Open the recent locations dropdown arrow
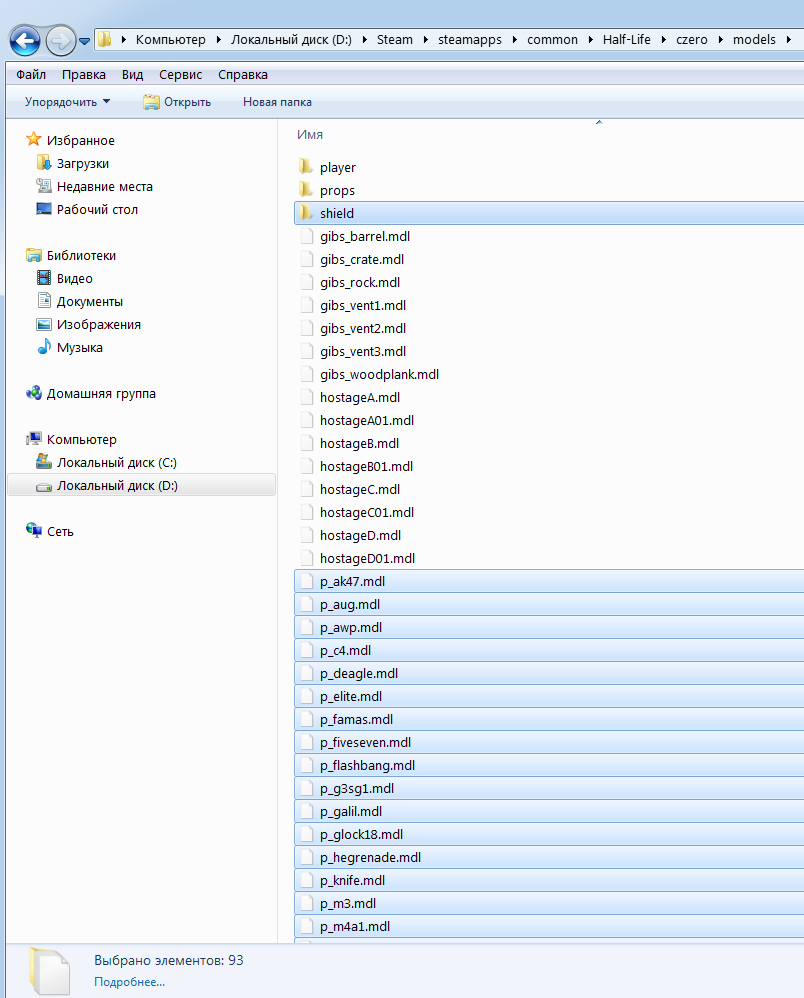 (x=84, y=41)
